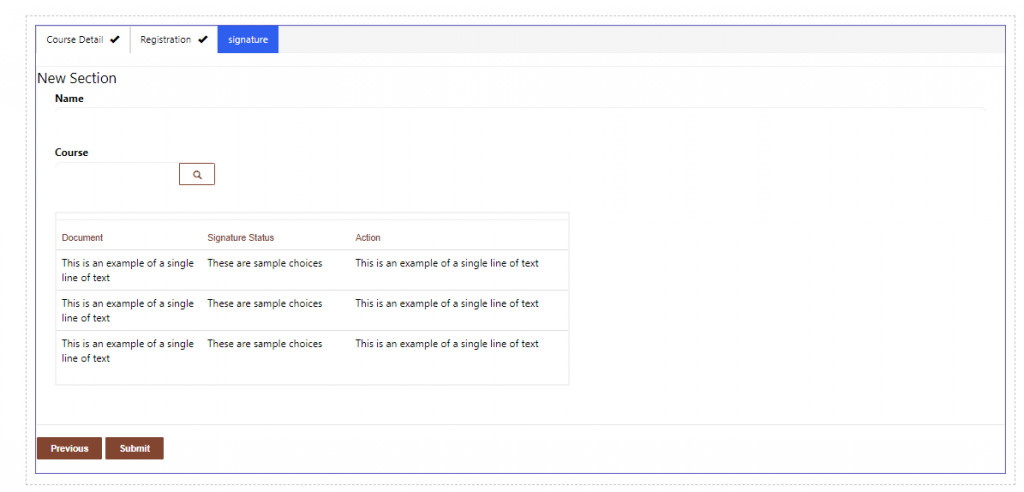Click first row Action cell text
The height and width of the screenshot is (492, 1024).
(447, 263)
